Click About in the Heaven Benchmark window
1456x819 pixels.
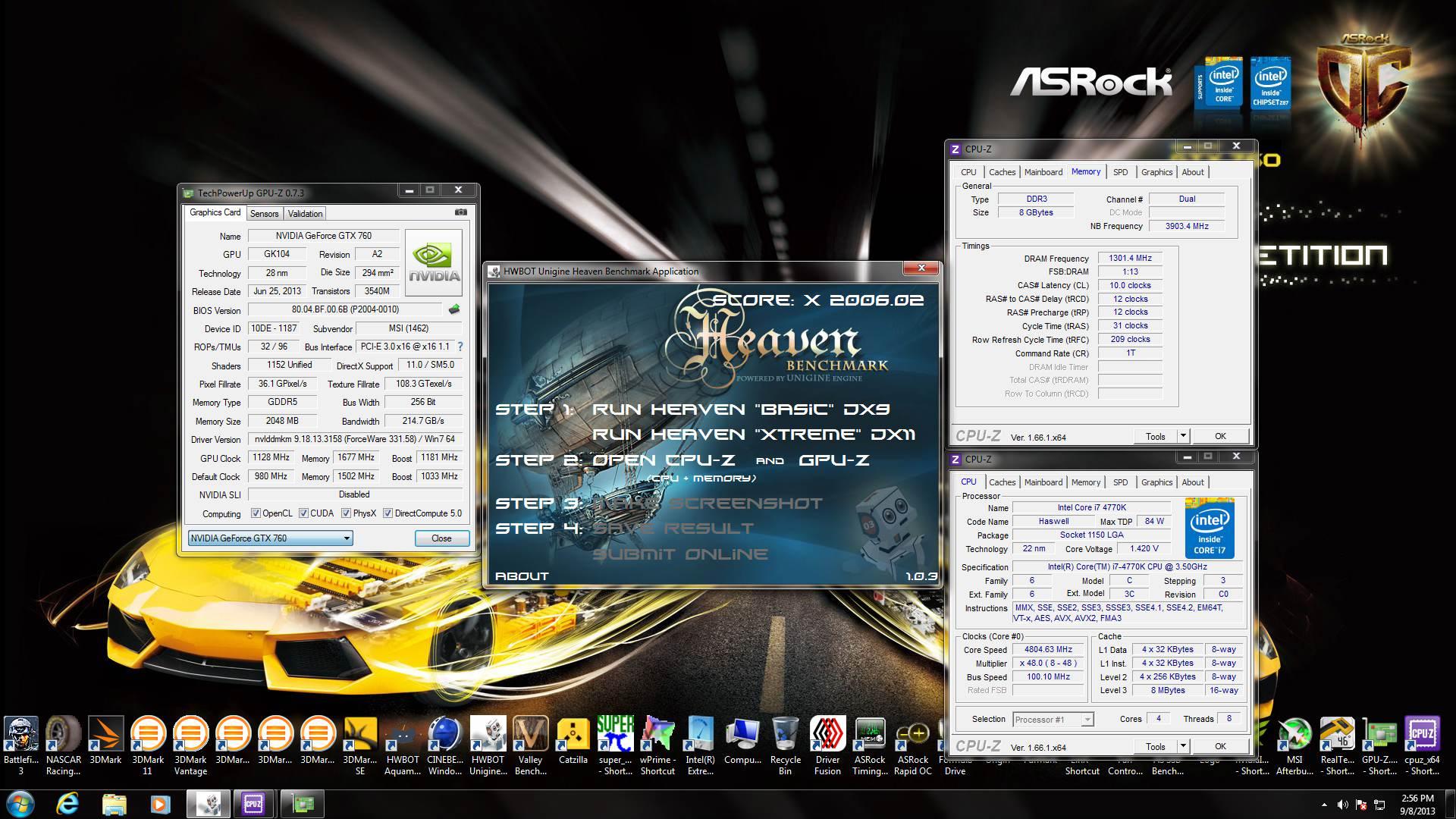point(522,576)
